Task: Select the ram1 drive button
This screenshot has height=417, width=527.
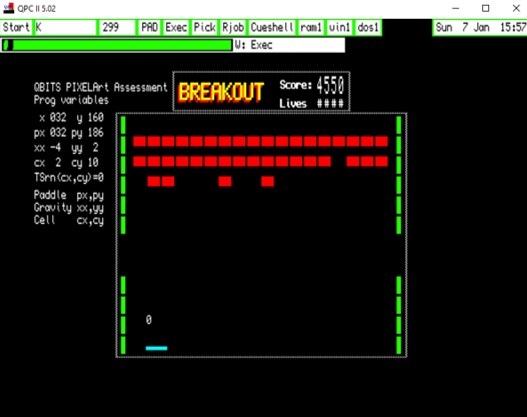Action: pyautogui.click(x=311, y=27)
